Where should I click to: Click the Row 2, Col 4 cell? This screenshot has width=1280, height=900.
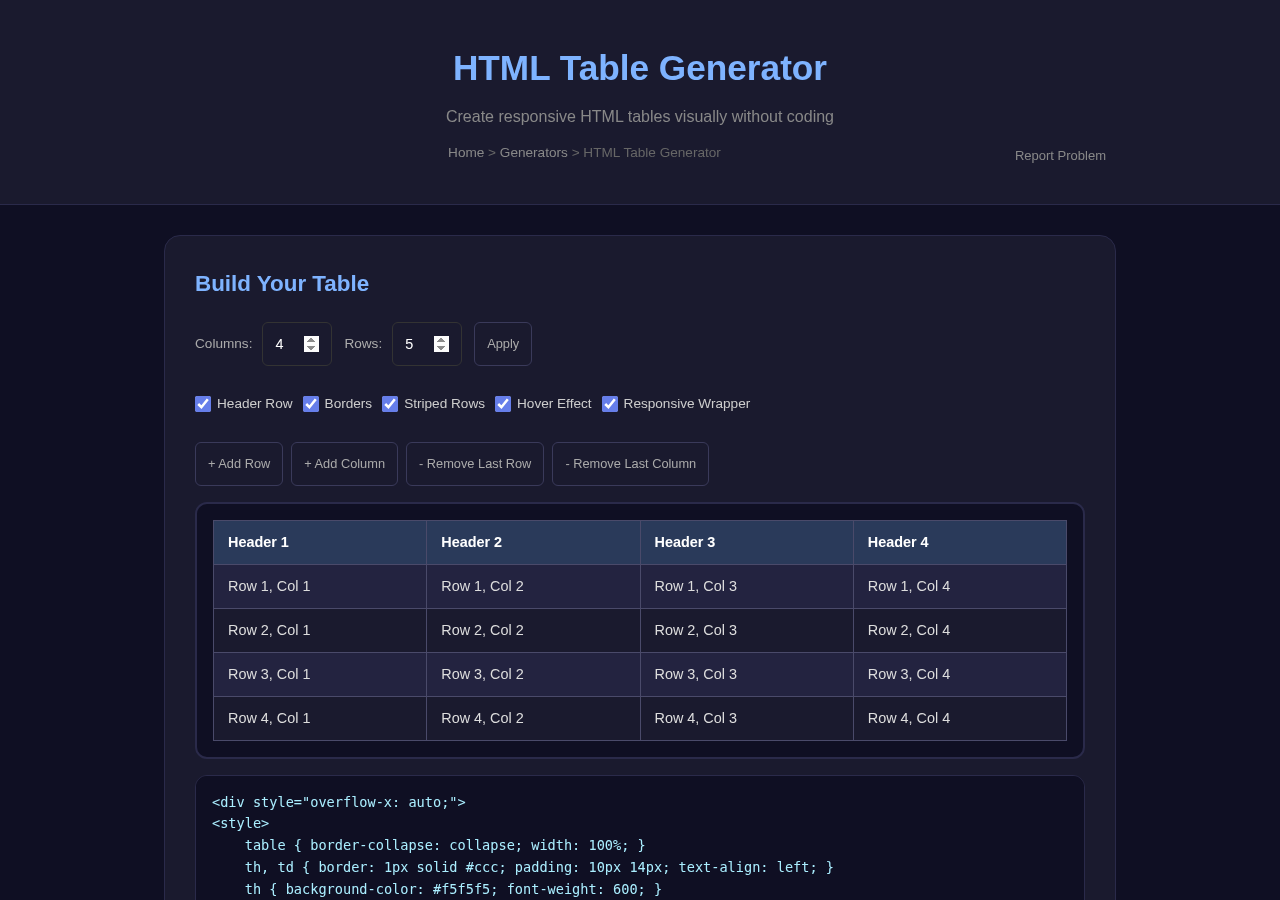coord(960,630)
